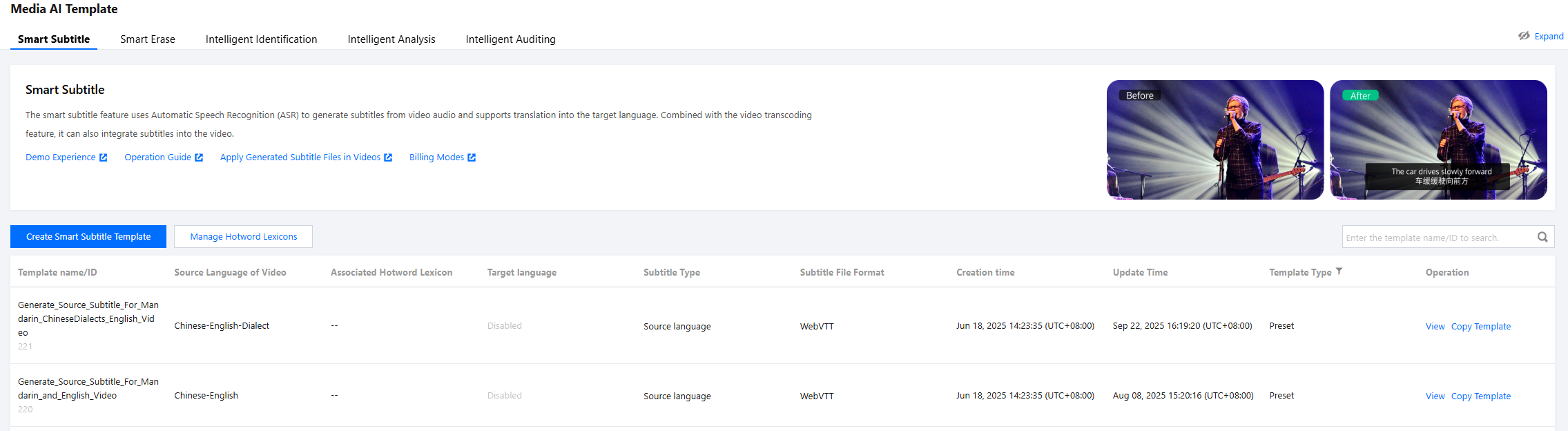Copy Template for template ID 220
Viewport: 1568px width, 431px height.
[x=1480, y=396]
